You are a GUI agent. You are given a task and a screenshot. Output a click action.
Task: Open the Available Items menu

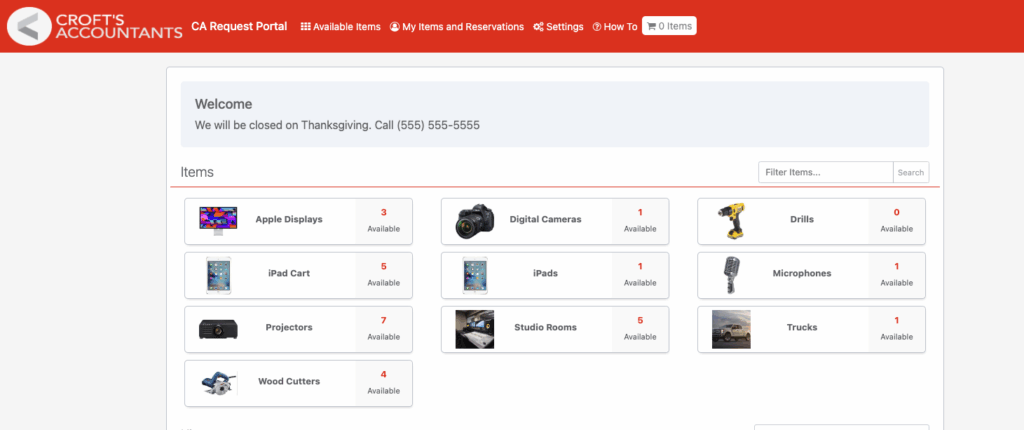pyautogui.click(x=340, y=27)
